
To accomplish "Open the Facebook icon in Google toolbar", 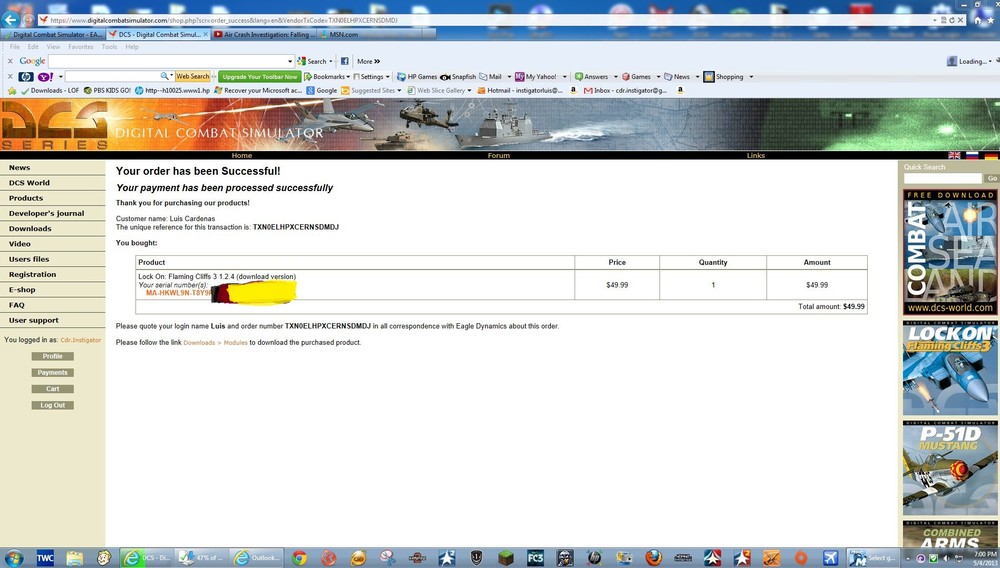I will [344, 61].
